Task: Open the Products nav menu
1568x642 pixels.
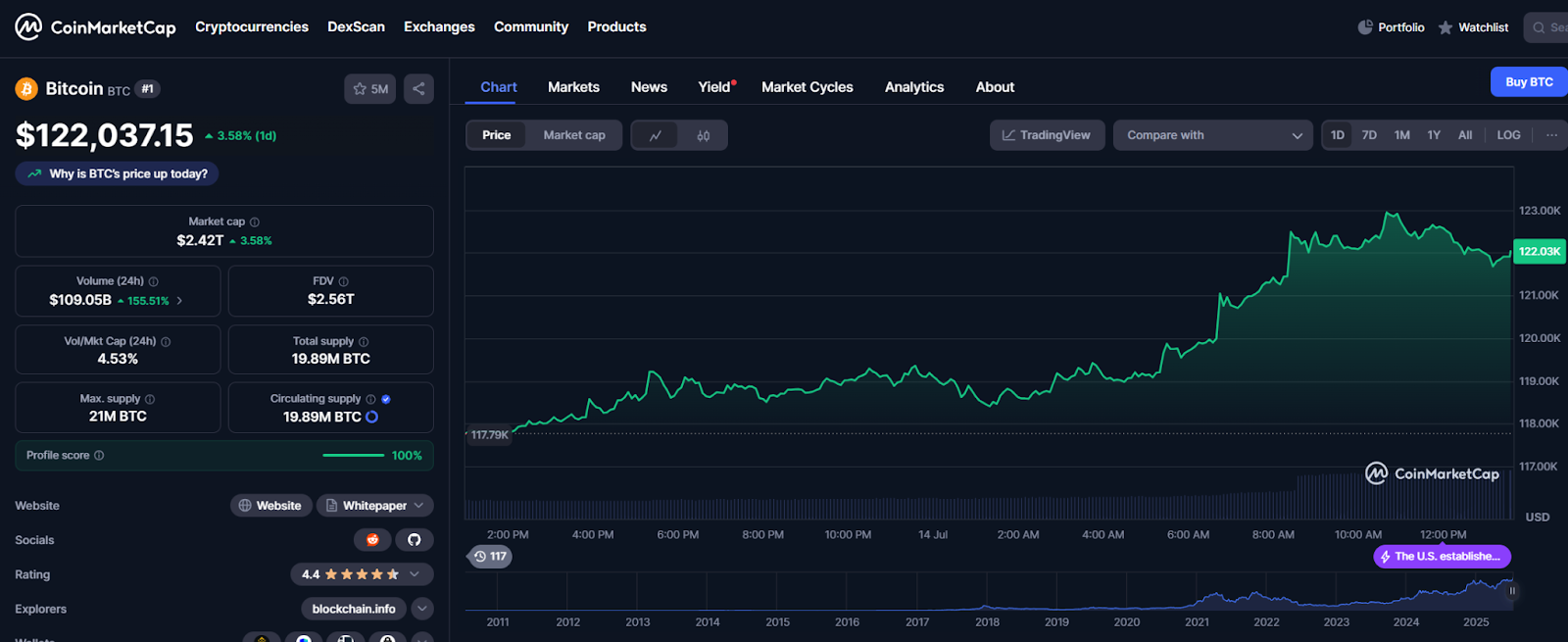Action: point(616,26)
